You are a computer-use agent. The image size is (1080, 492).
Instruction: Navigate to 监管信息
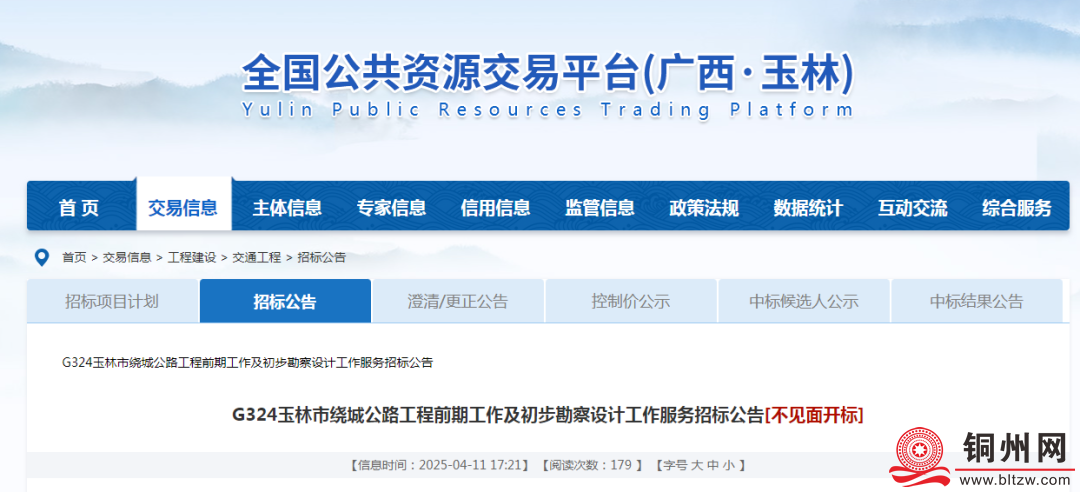pos(600,207)
